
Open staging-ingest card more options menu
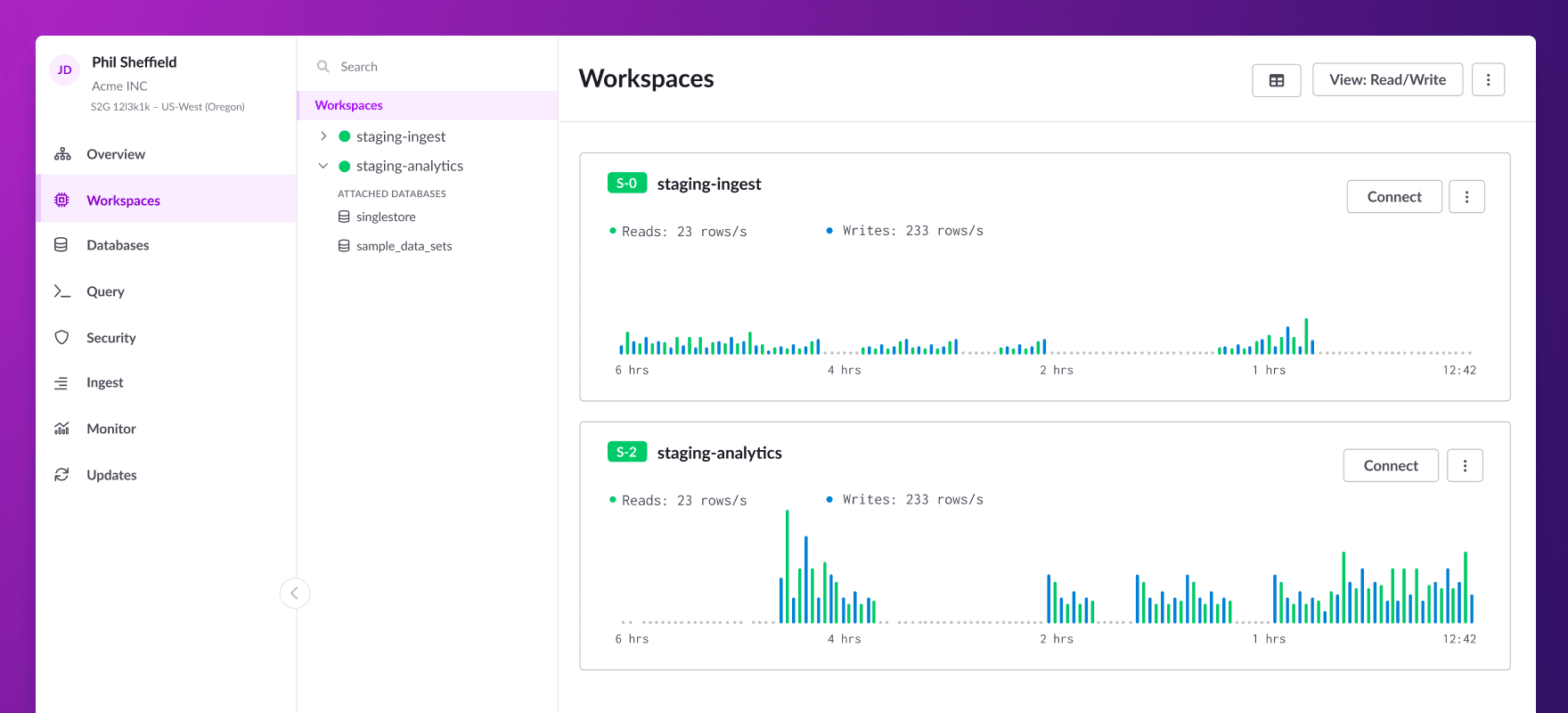(x=1466, y=197)
